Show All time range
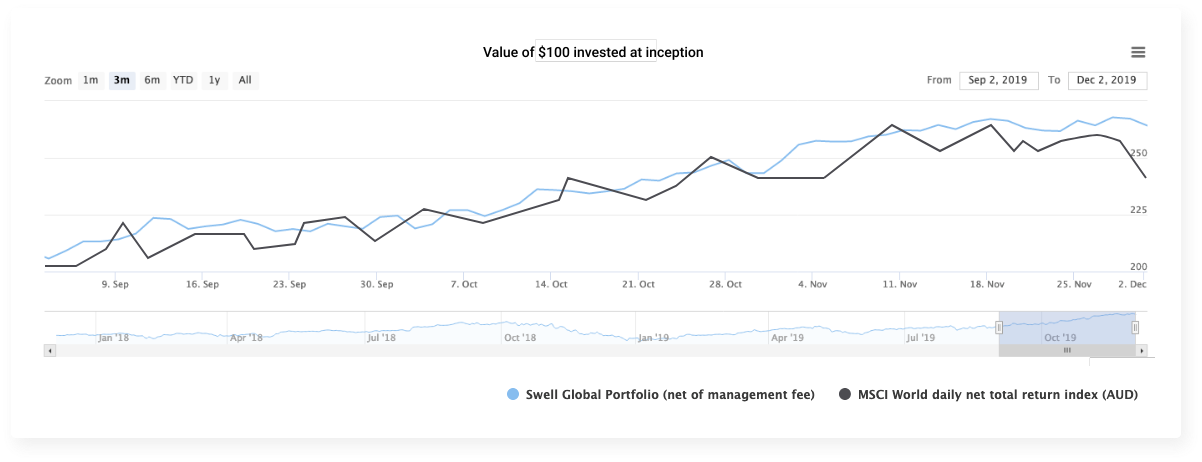The height and width of the screenshot is (462, 1202). [245, 80]
